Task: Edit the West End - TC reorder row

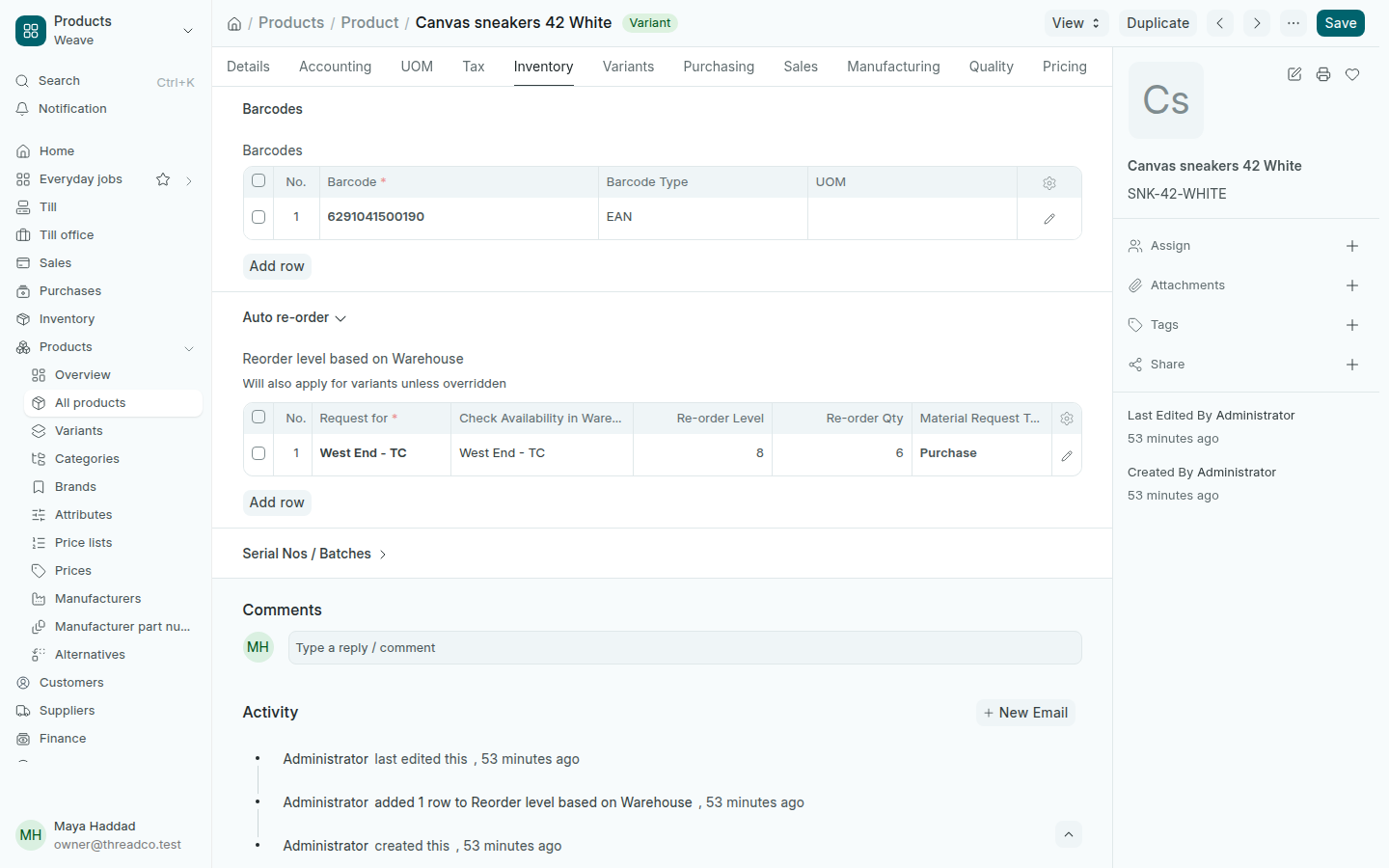Action: pos(1067,454)
